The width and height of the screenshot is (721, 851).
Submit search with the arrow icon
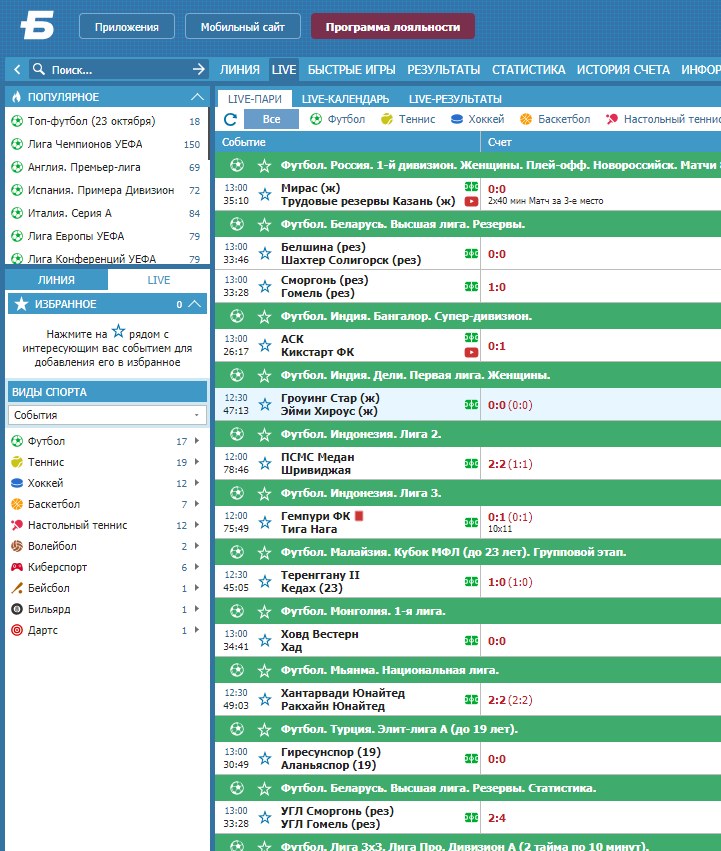pos(199,69)
